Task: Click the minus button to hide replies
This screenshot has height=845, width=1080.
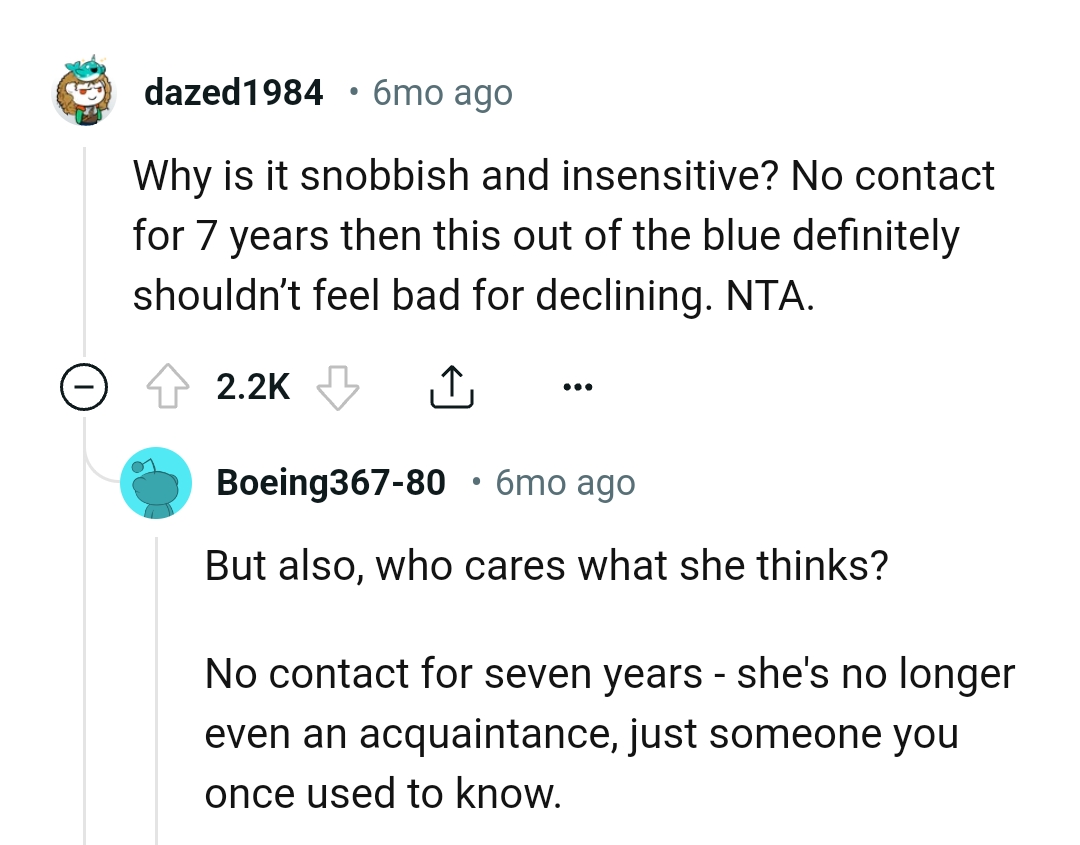Action: (84, 386)
